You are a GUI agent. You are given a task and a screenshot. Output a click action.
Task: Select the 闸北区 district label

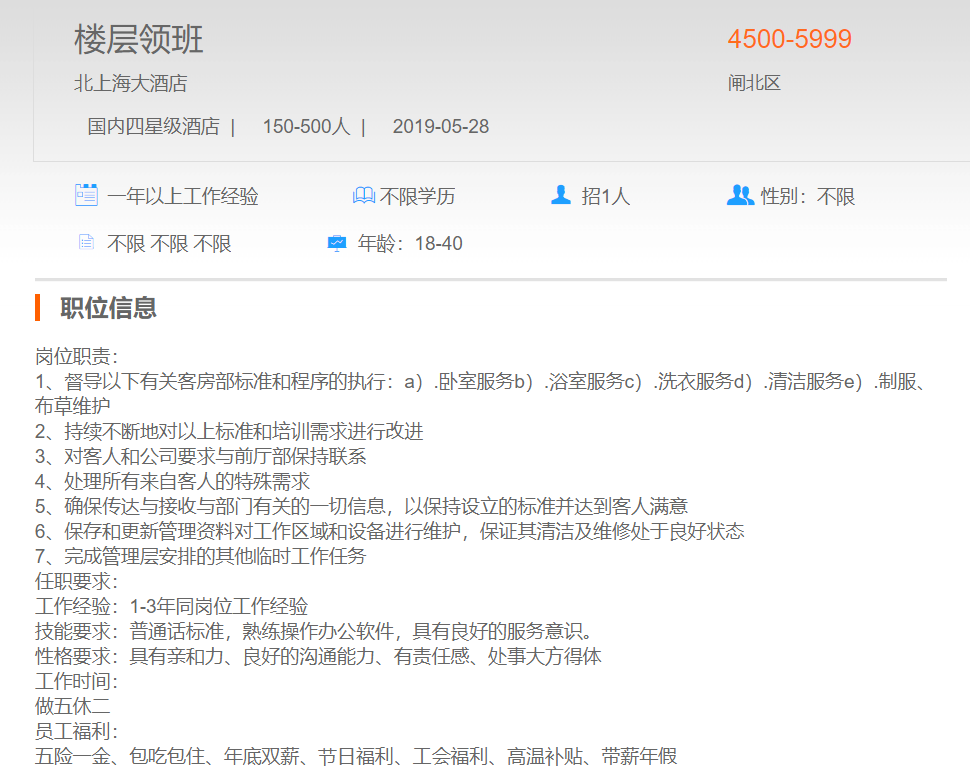(x=754, y=83)
